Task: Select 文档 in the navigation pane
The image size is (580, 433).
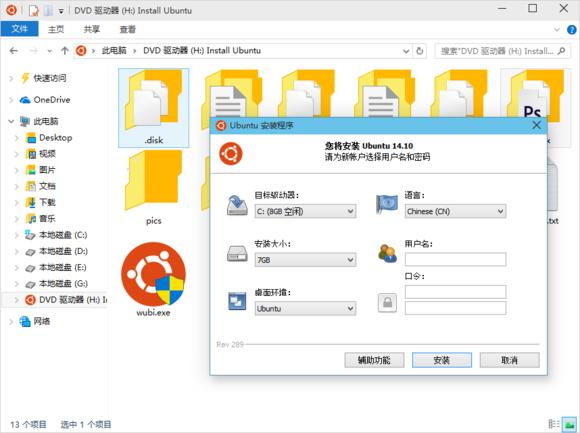Action: point(41,186)
